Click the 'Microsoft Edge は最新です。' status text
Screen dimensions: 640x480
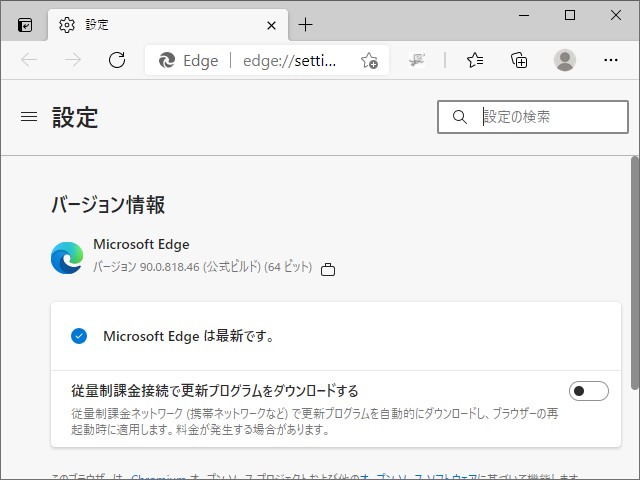[189, 336]
